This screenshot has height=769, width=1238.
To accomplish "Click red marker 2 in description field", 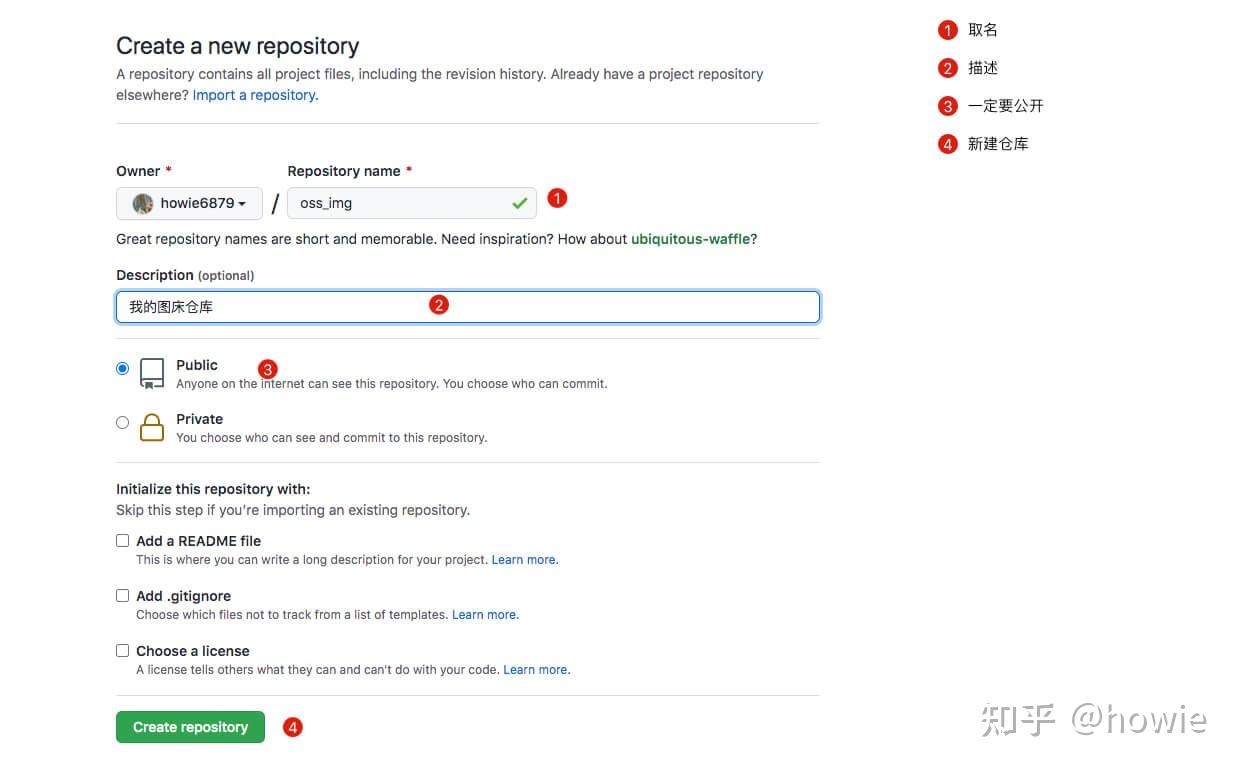I will (438, 305).
